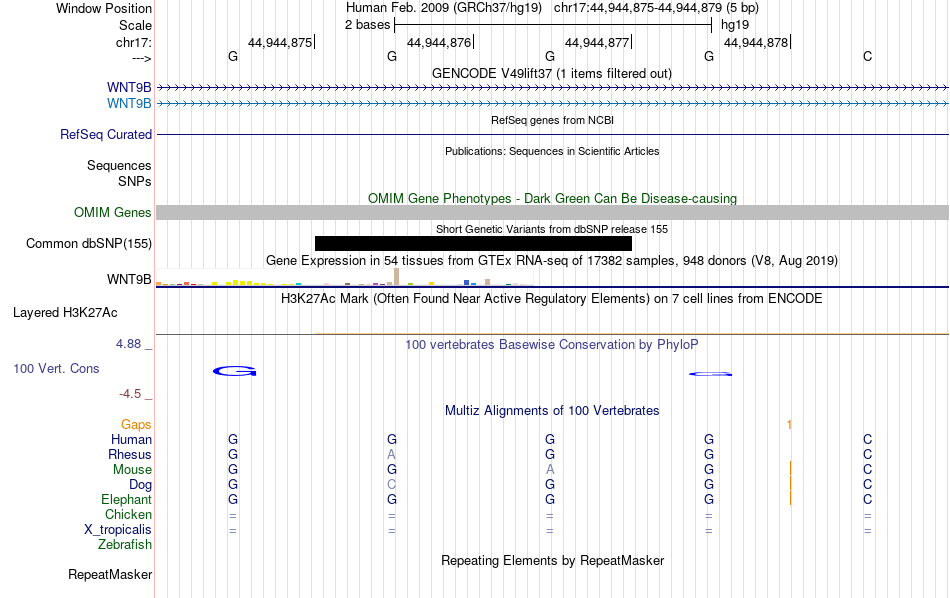Click the OMIM Gene Phenotypes green title
Viewport: 950px width, 598px height.
pos(552,198)
